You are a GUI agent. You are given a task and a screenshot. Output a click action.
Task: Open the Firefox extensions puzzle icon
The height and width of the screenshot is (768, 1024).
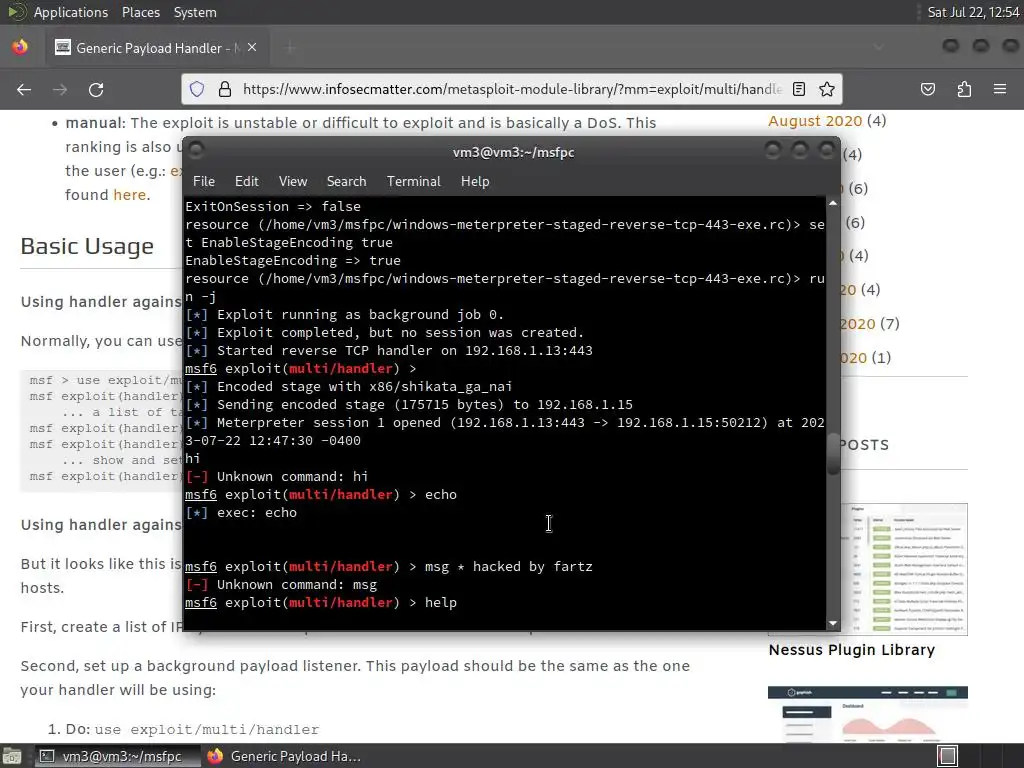pos(964,89)
